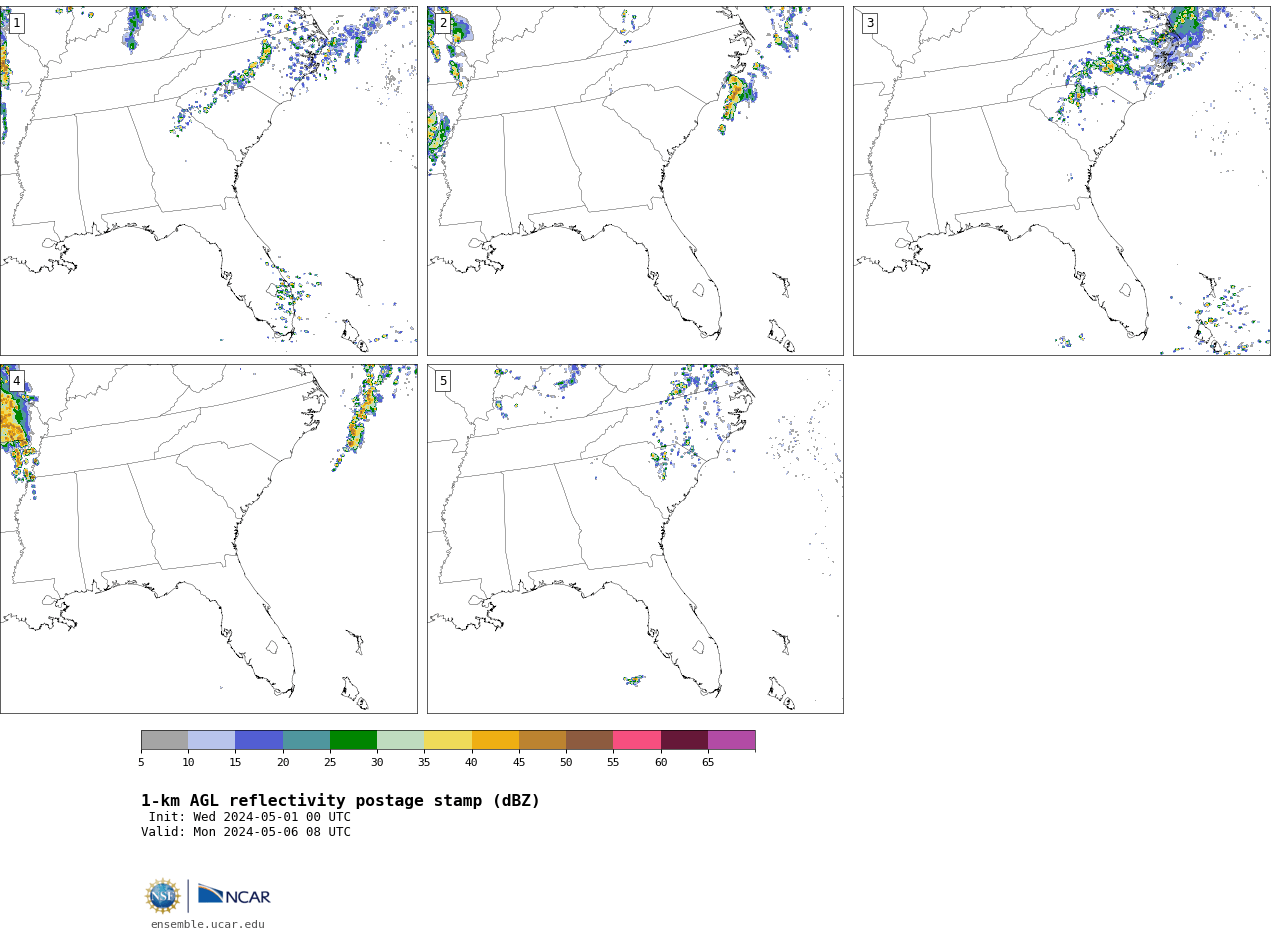Click the NSF logo icon
Image resolution: width=1280 pixels, height=936 pixels.
click(x=163, y=896)
